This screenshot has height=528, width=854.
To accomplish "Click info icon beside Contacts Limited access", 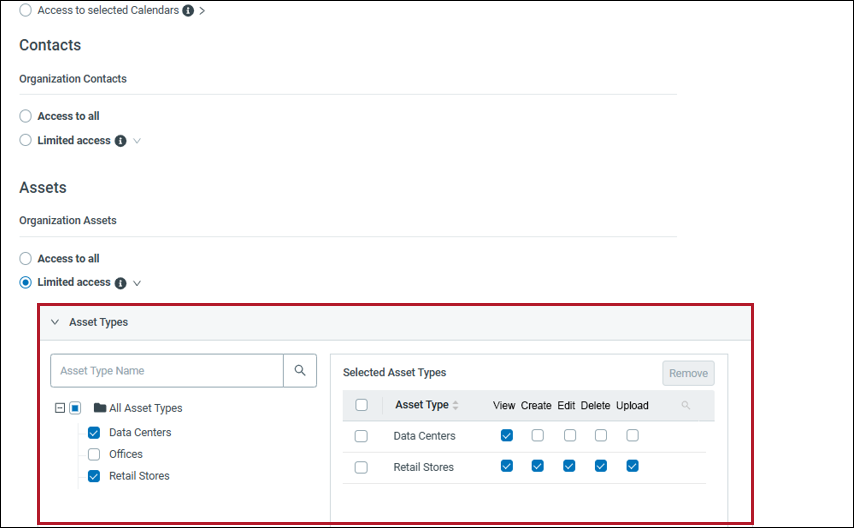I will pos(120,141).
